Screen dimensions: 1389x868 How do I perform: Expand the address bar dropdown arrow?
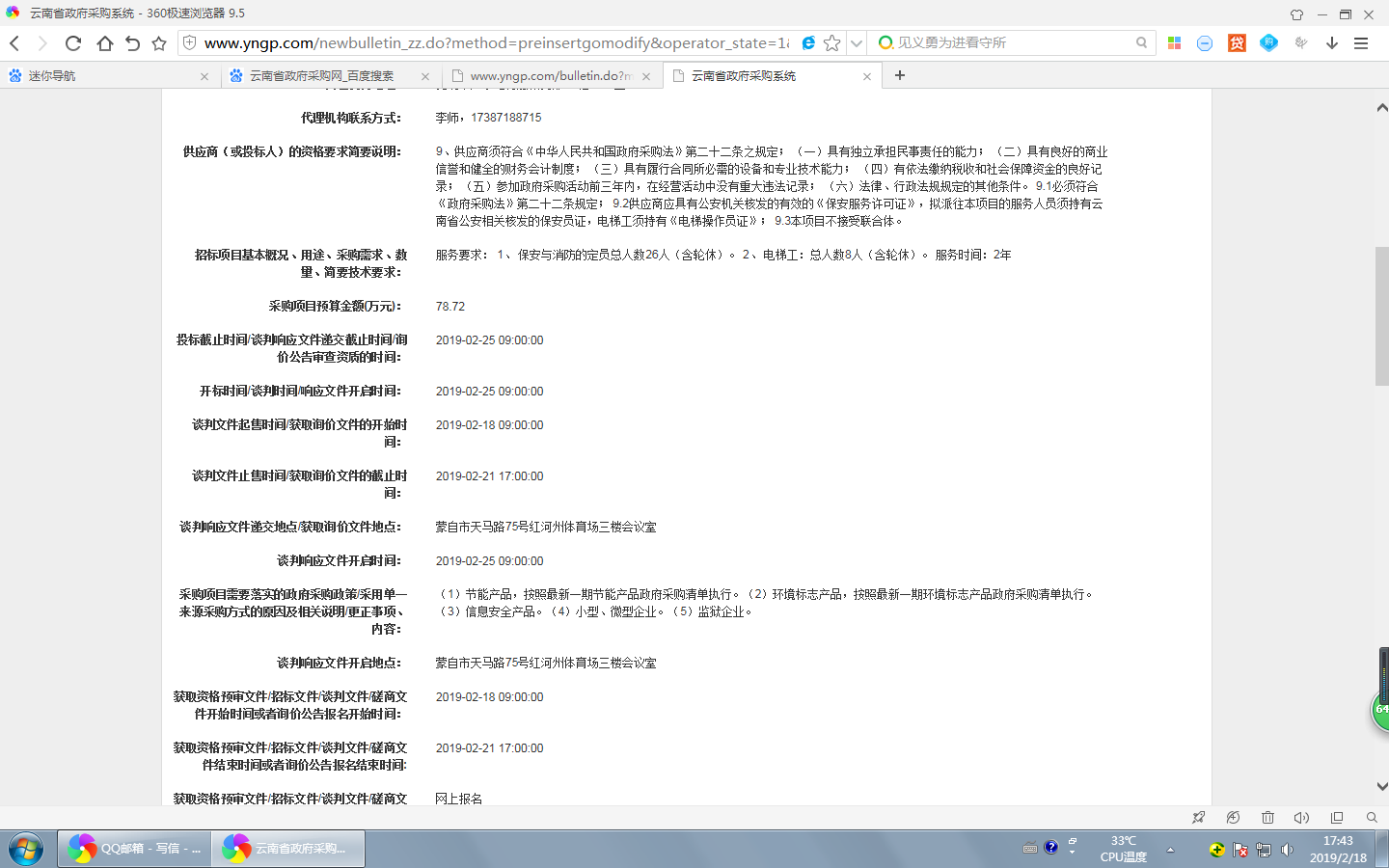[x=856, y=43]
